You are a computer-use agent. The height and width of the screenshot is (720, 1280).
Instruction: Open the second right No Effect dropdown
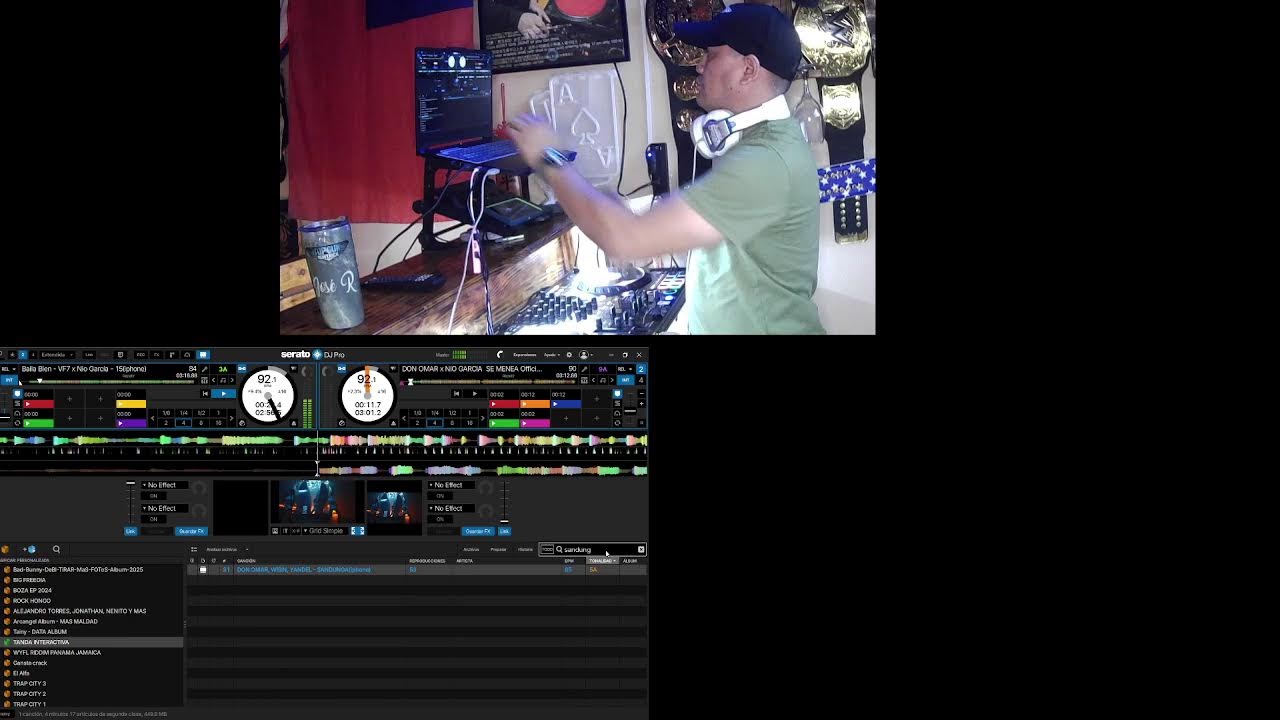(452, 508)
